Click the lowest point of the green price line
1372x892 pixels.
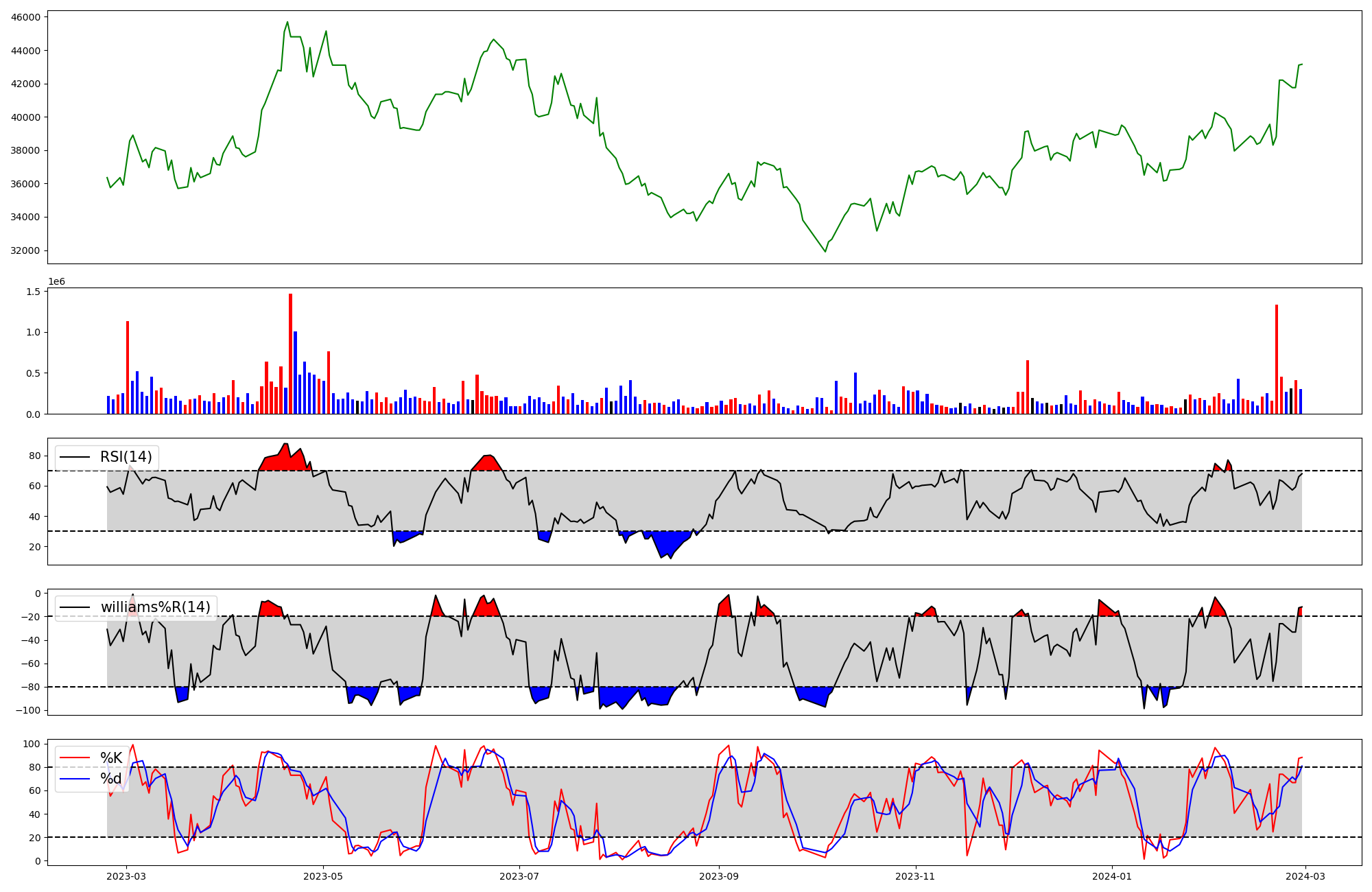coord(825,252)
